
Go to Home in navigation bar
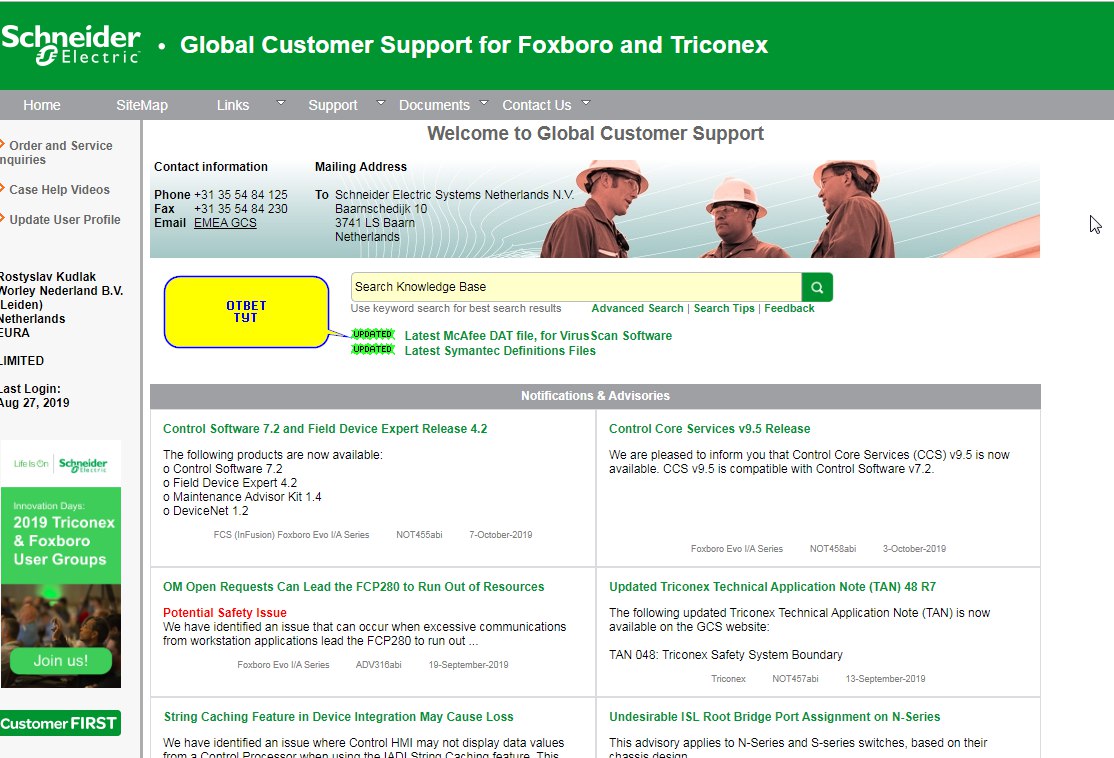click(x=42, y=105)
